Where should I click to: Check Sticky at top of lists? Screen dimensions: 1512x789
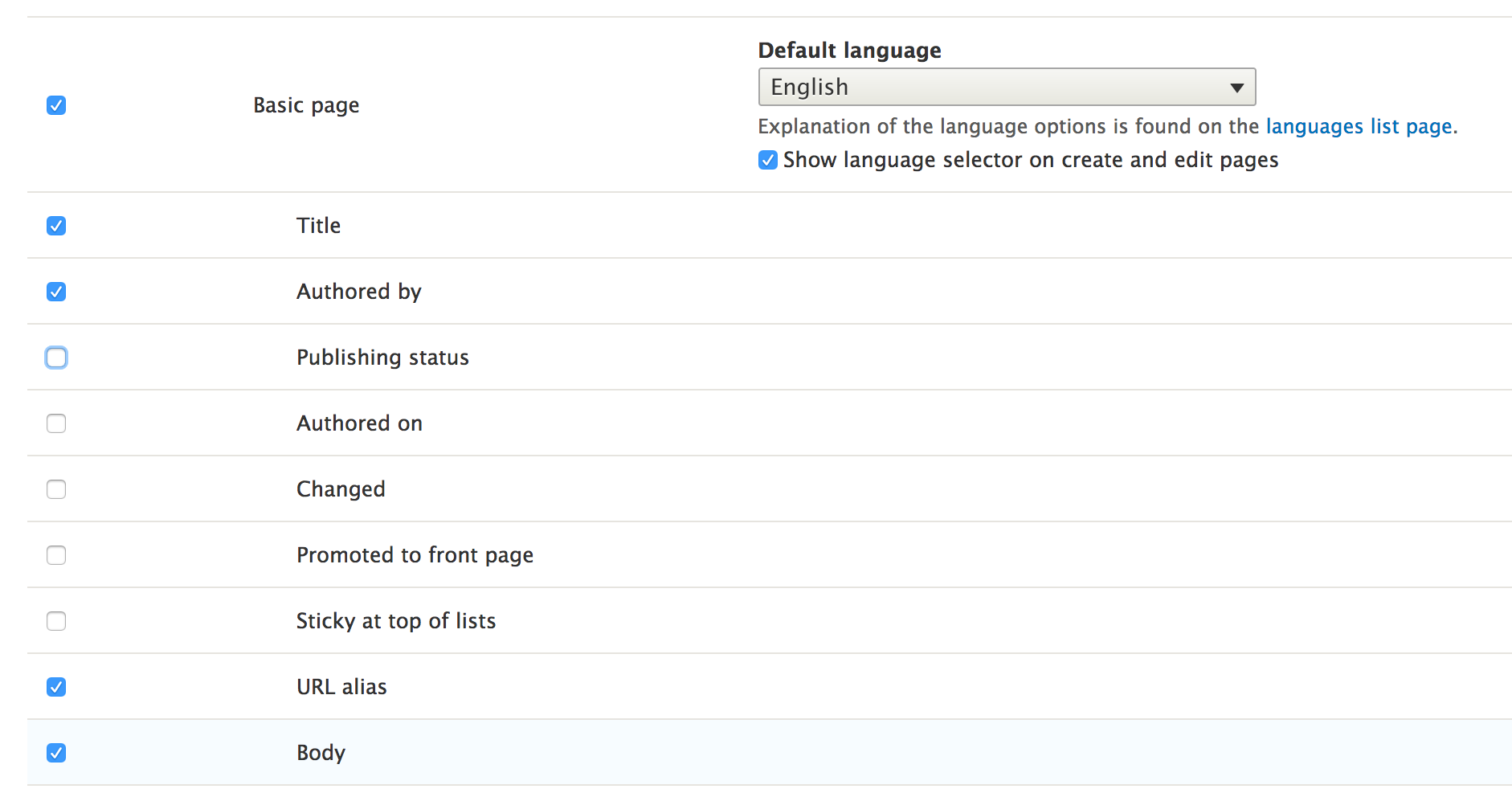56,621
